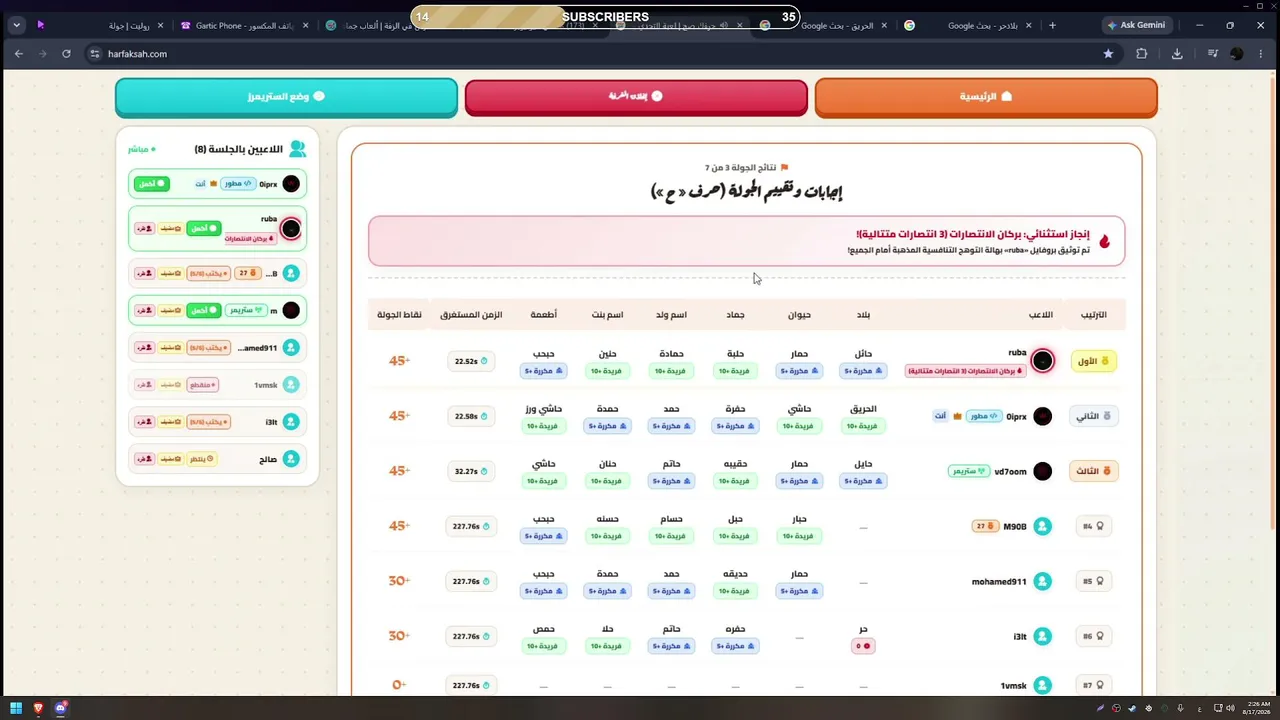Click mohamed911's avatar in the results table

coord(1043,581)
